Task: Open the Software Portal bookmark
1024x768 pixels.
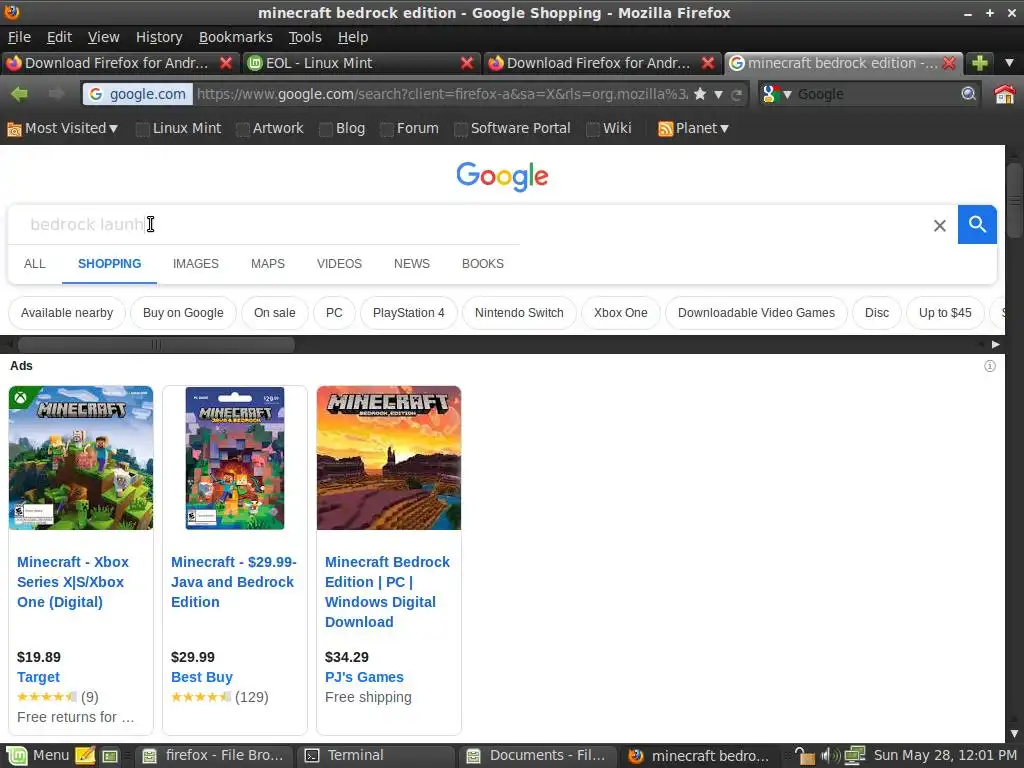Action: tap(513, 129)
